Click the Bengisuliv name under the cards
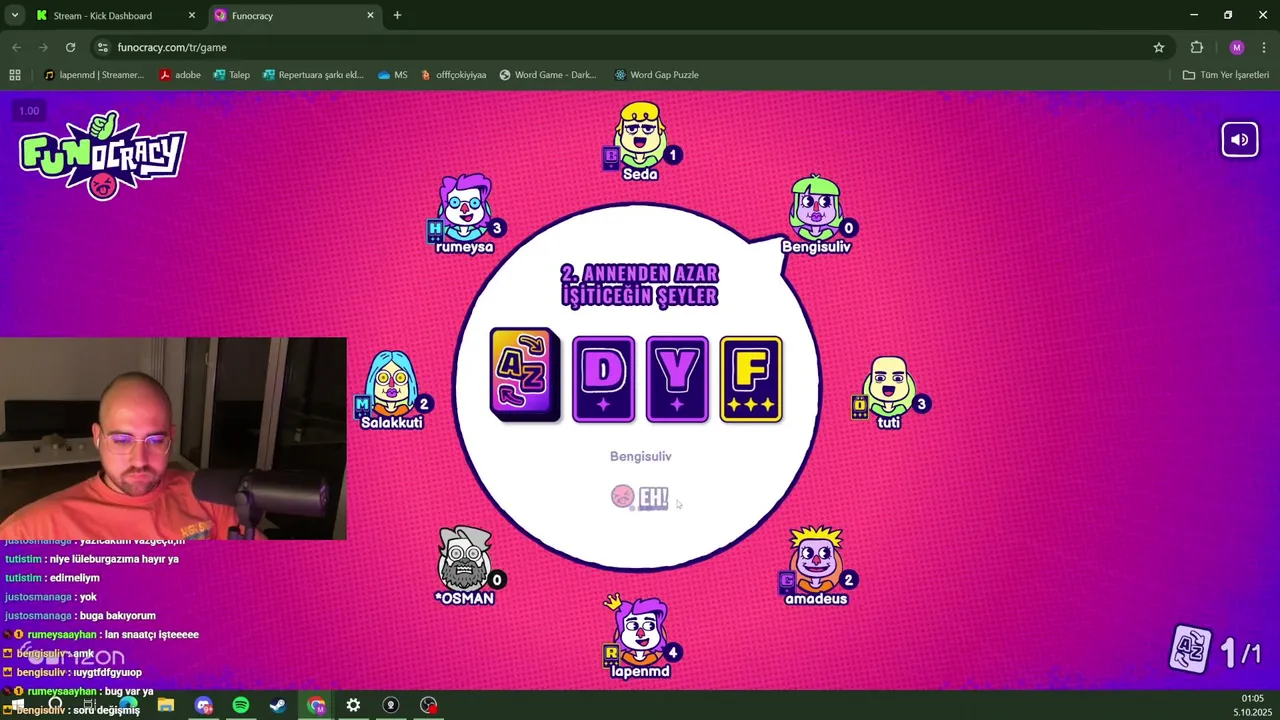This screenshot has height=720, width=1280. 640,456
